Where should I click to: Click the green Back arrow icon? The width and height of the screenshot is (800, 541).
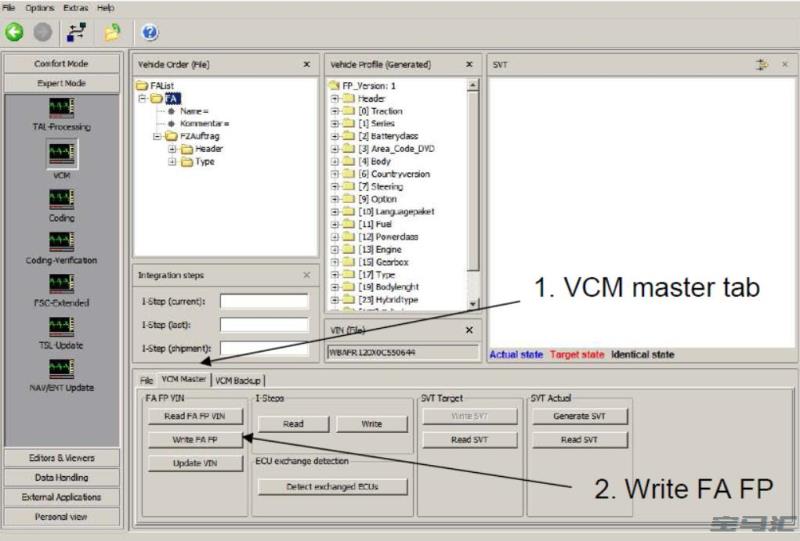pos(14,32)
